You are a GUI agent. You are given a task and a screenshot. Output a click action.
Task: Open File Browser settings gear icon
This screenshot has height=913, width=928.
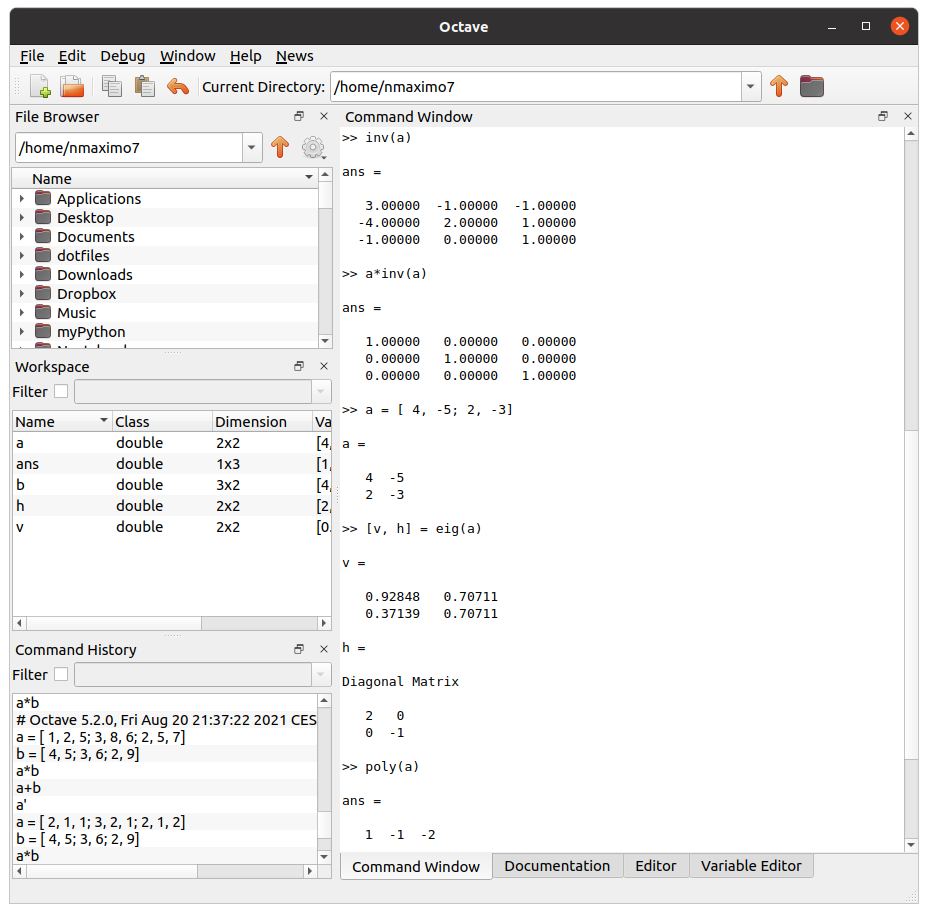(x=313, y=148)
